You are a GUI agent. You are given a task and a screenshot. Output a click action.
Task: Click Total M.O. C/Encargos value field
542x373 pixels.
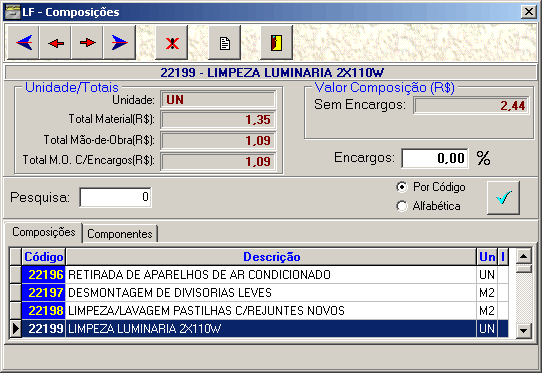pyautogui.click(x=218, y=161)
